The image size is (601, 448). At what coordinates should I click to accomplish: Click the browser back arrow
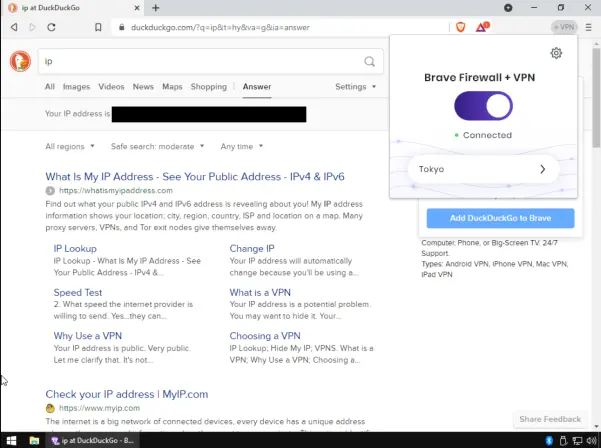(x=14, y=27)
